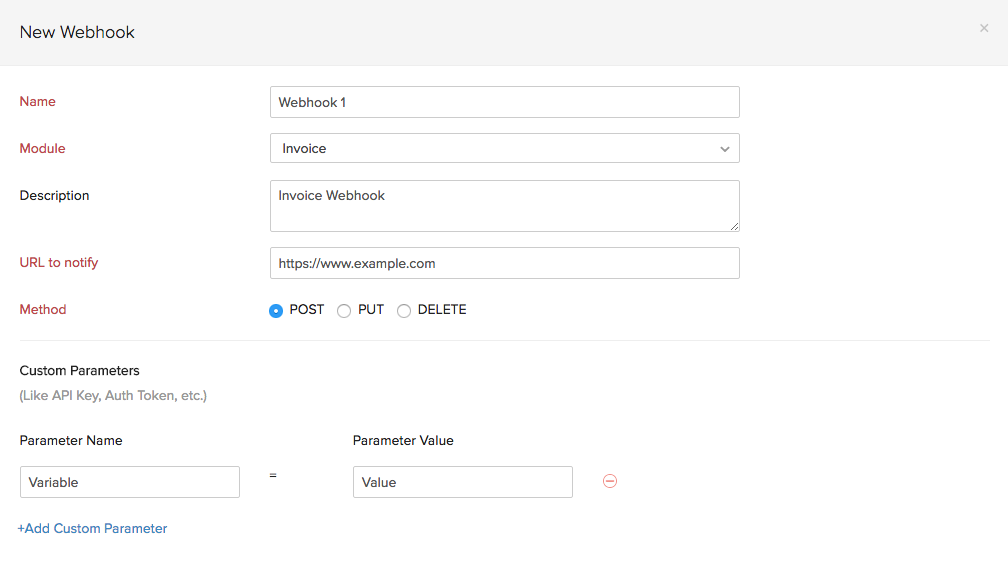
Task: Click the Module field label
Action: tap(43, 148)
